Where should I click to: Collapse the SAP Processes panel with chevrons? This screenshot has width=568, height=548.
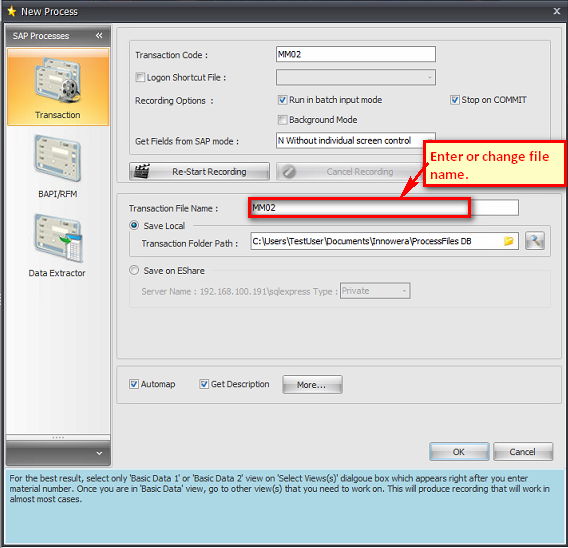click(99, 35)
